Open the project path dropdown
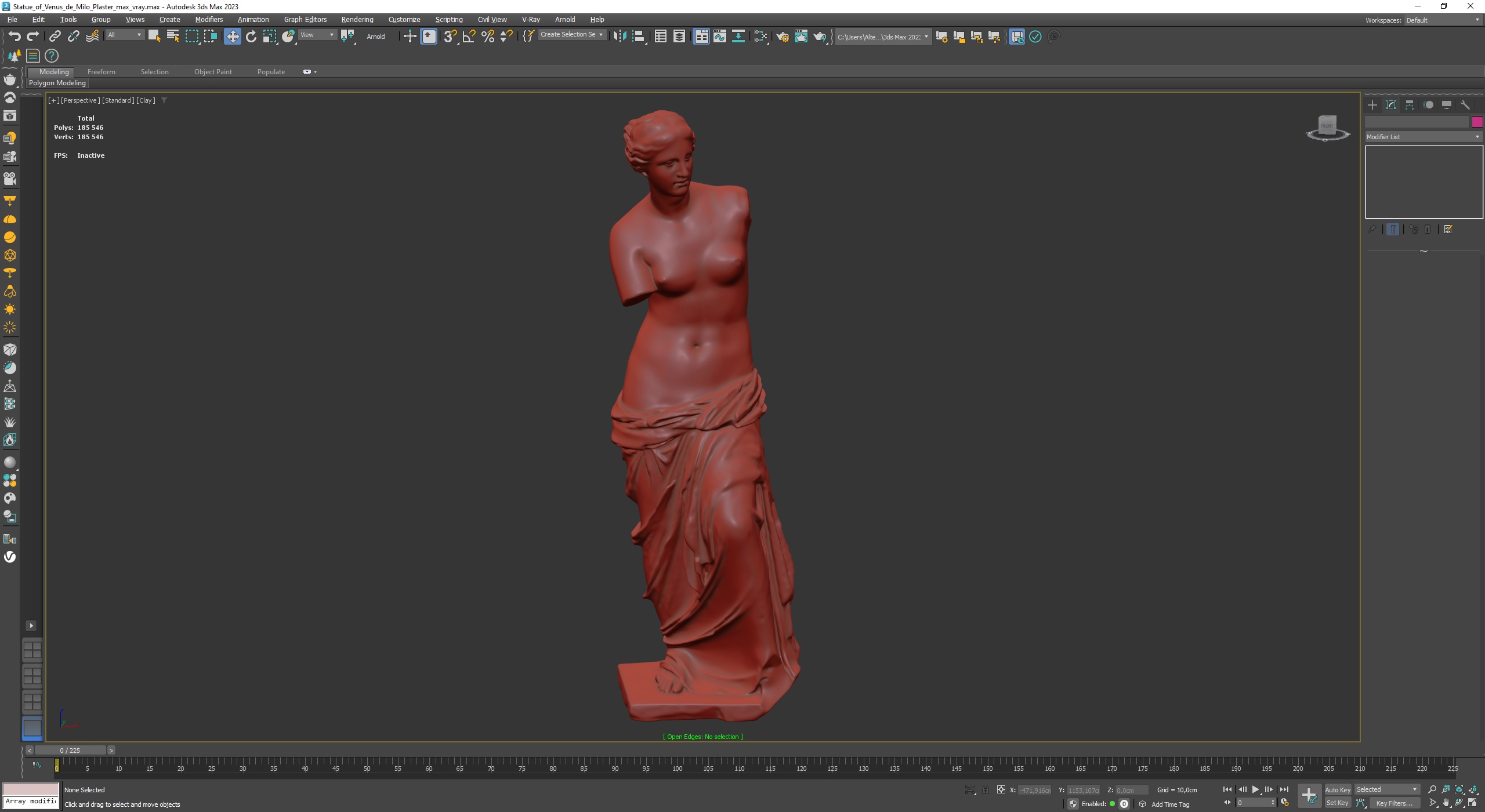This screenshot has width=1485, height=812. point(883,37)
